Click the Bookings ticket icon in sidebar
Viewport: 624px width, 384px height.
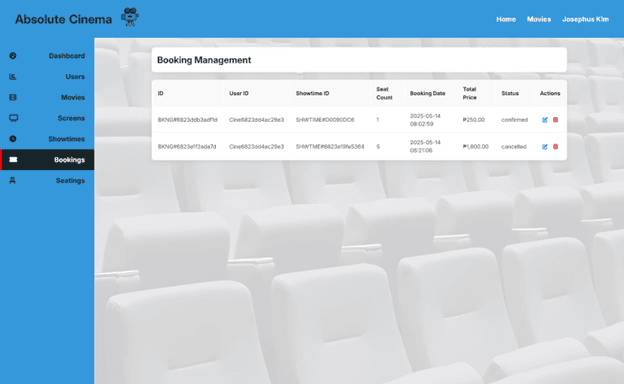(13, 160)
